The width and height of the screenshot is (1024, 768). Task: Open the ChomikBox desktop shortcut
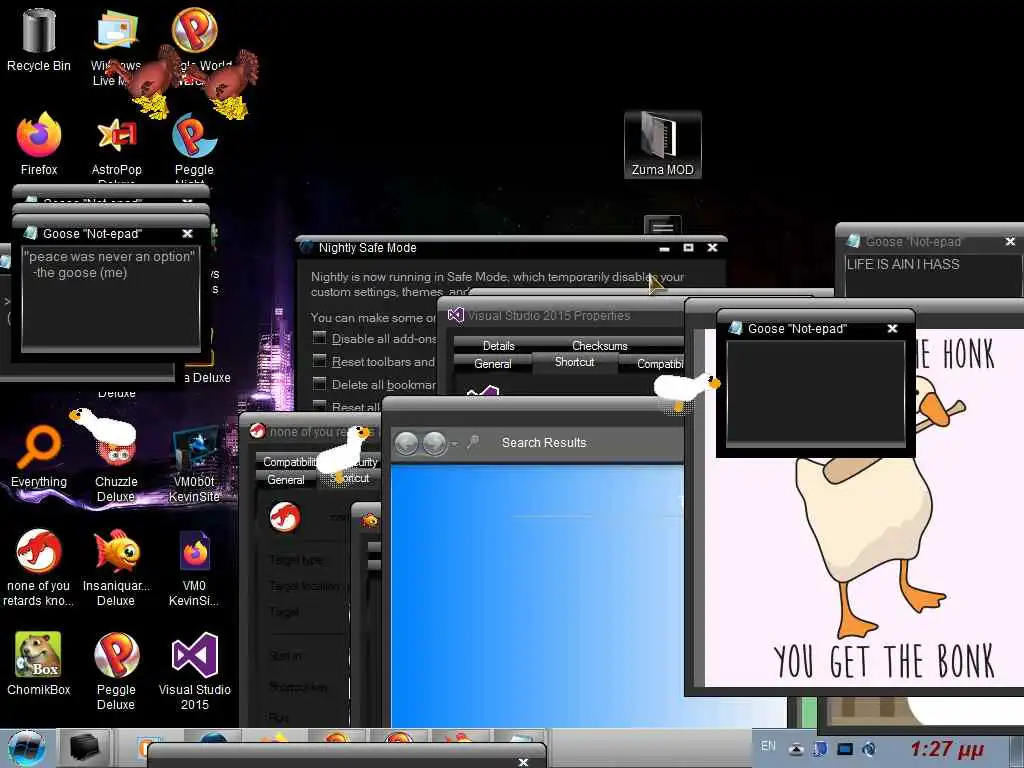[x=39, y=663]
